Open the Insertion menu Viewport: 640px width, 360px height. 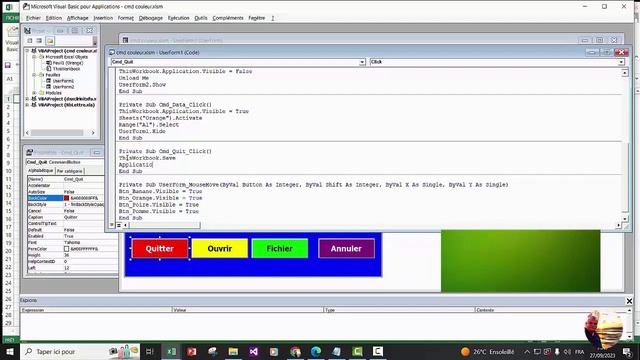coord(103,18)
